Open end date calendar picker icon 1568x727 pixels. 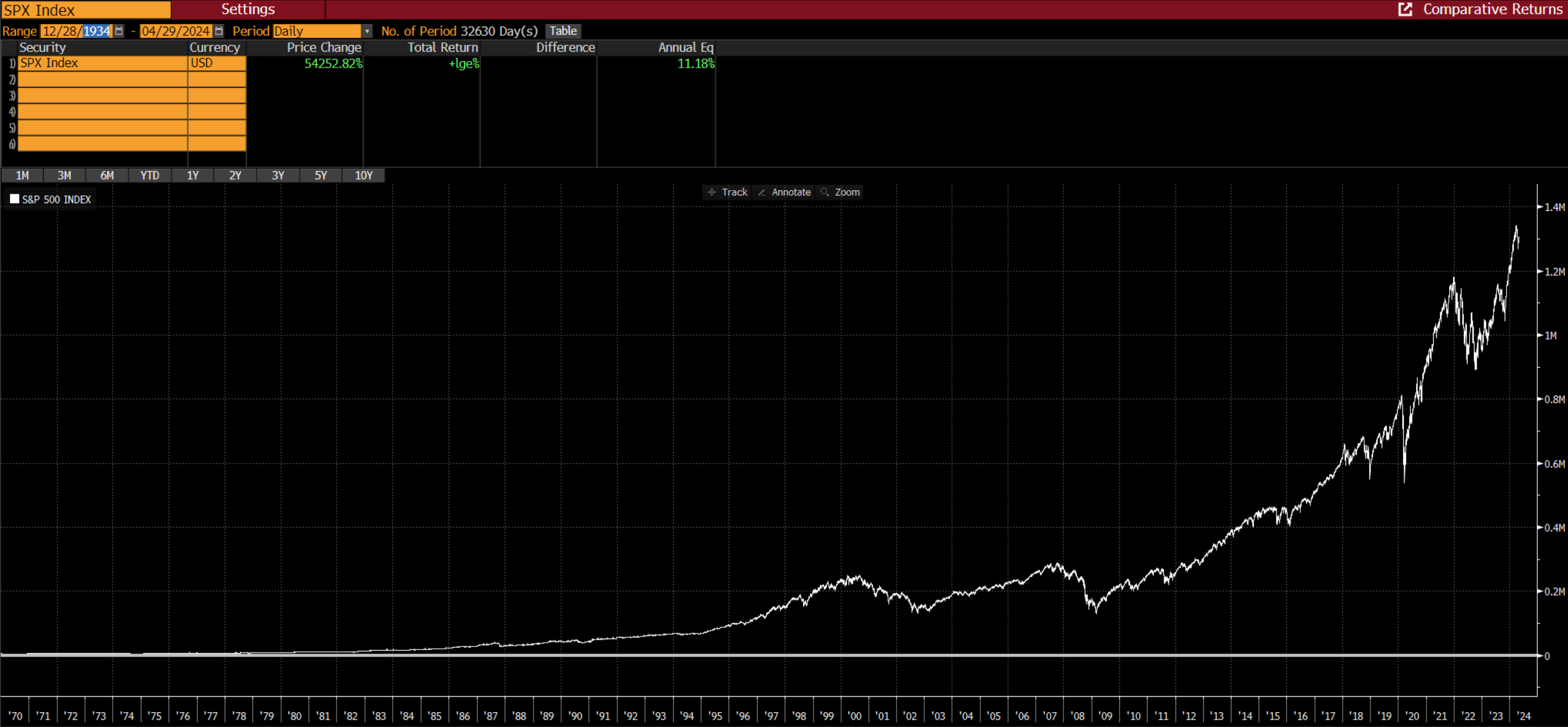point(218,31)
